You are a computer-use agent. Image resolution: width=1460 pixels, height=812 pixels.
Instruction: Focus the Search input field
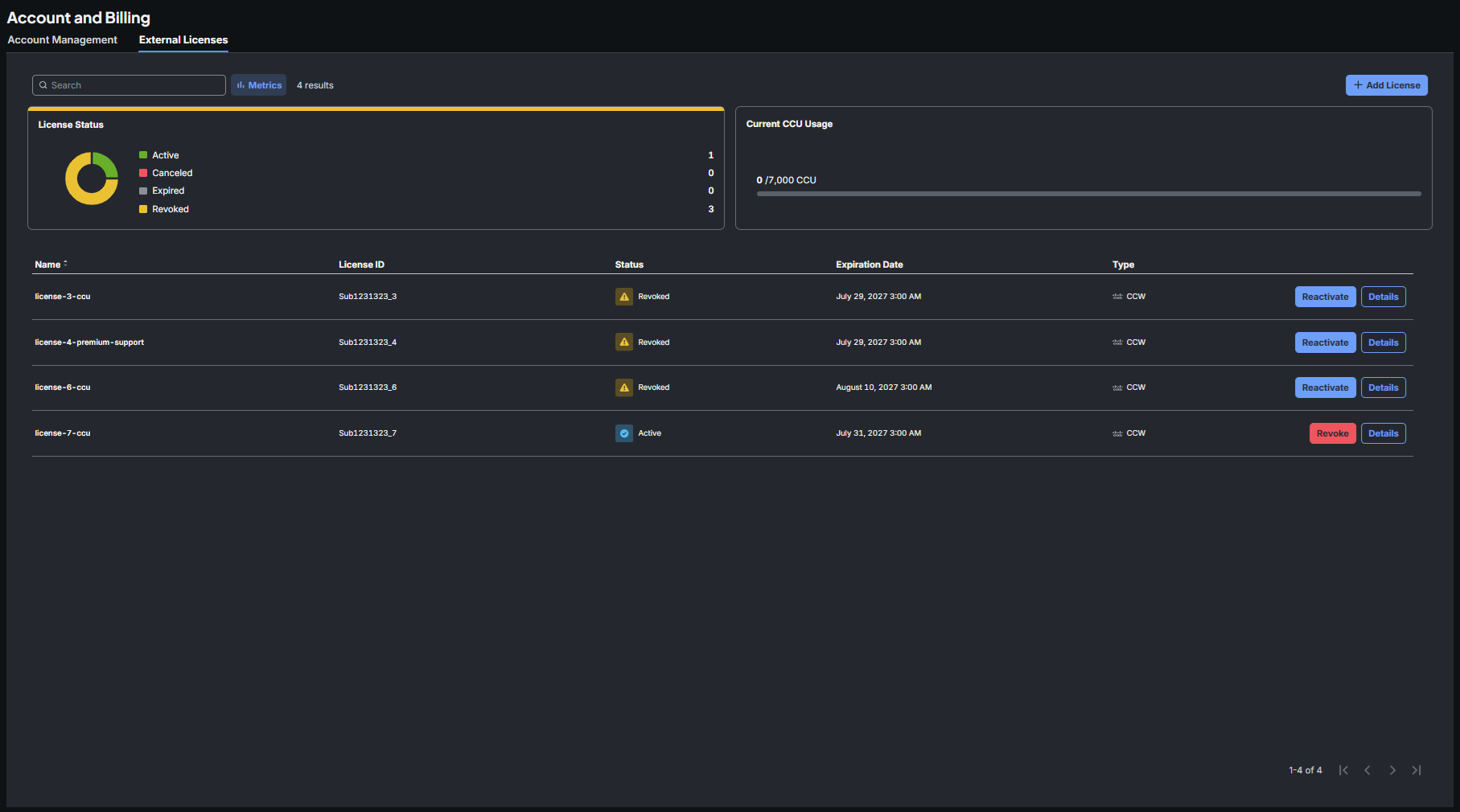point(129,85)
